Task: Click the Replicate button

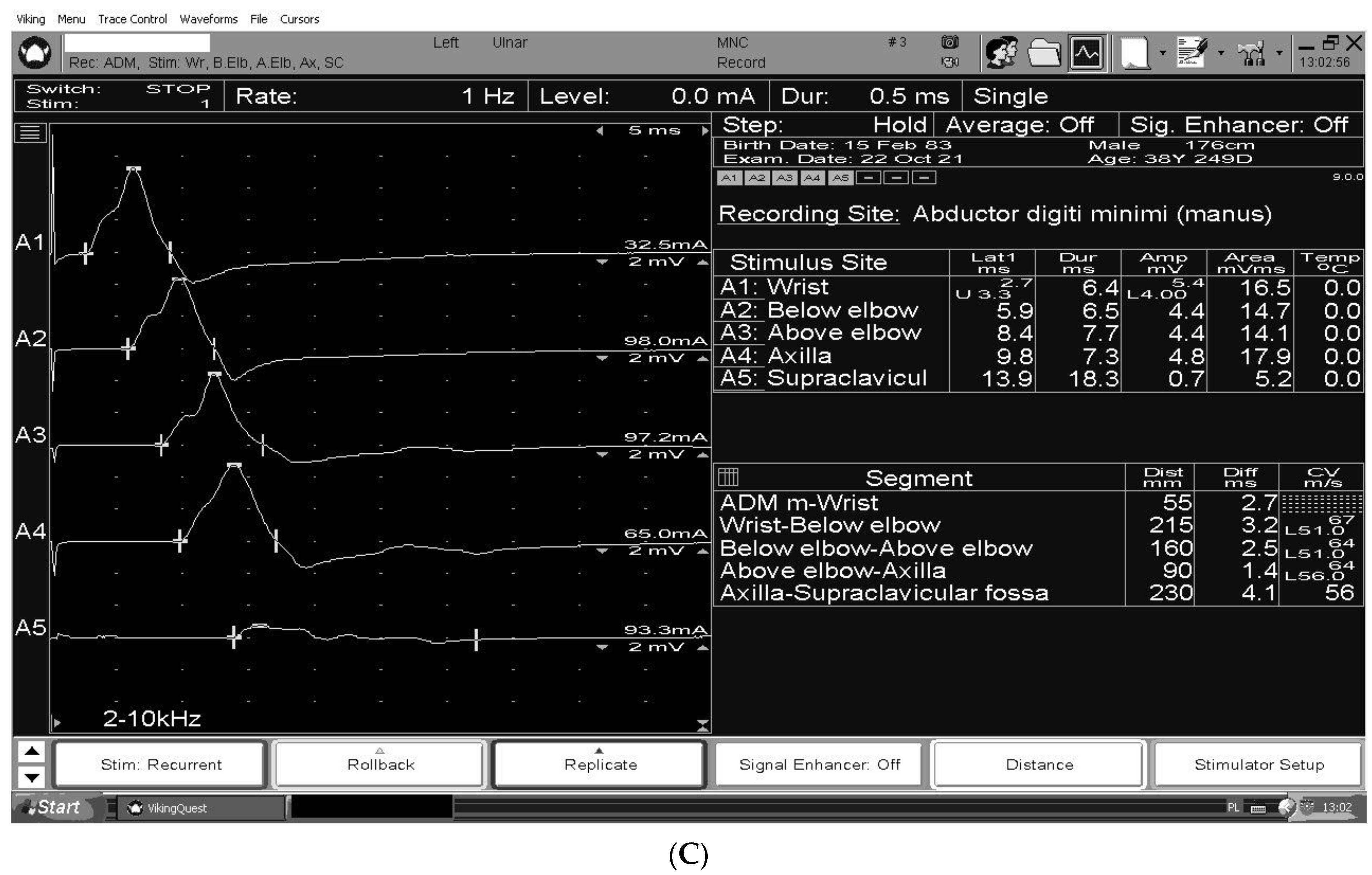Action: coord(600,765)
